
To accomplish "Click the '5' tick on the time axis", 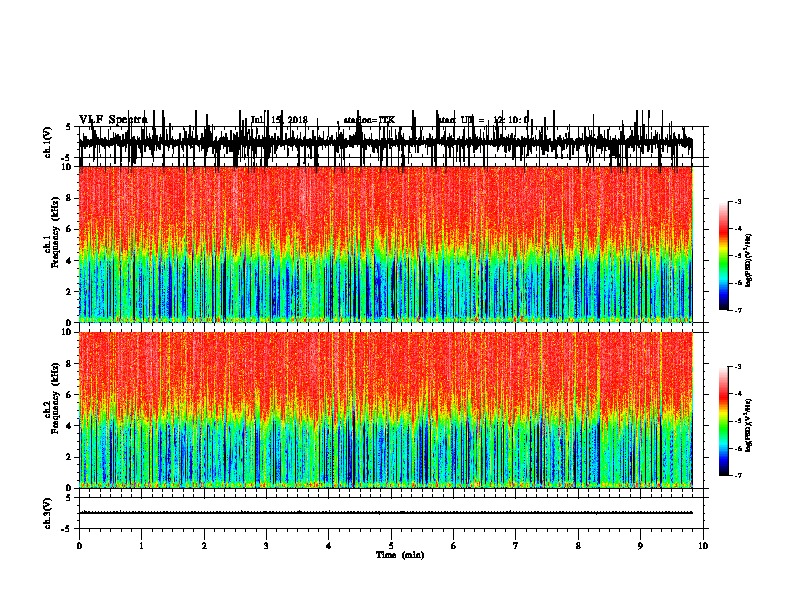I will pos(391,546).
